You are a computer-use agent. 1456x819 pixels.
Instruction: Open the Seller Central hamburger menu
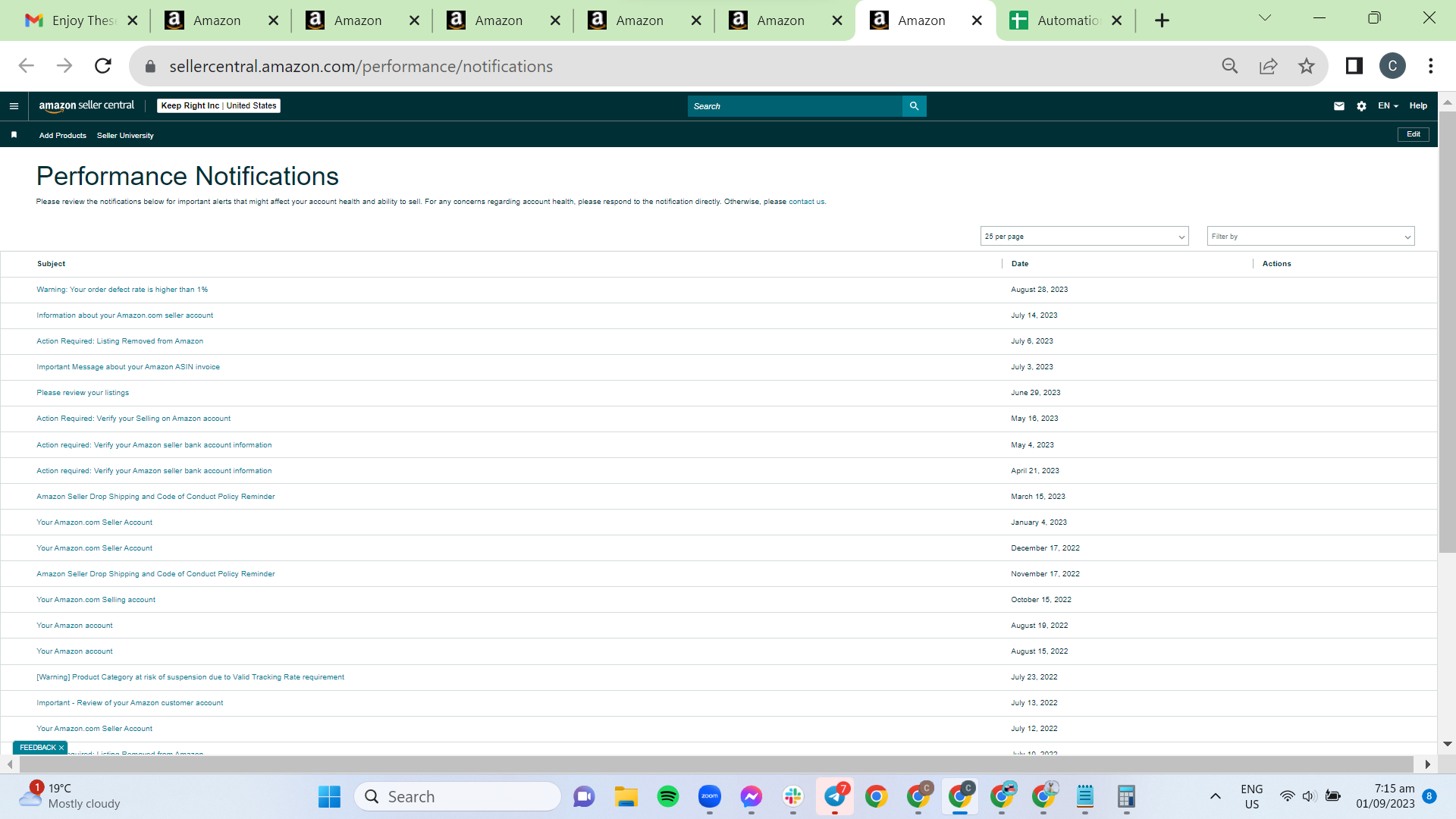point(14,106)
